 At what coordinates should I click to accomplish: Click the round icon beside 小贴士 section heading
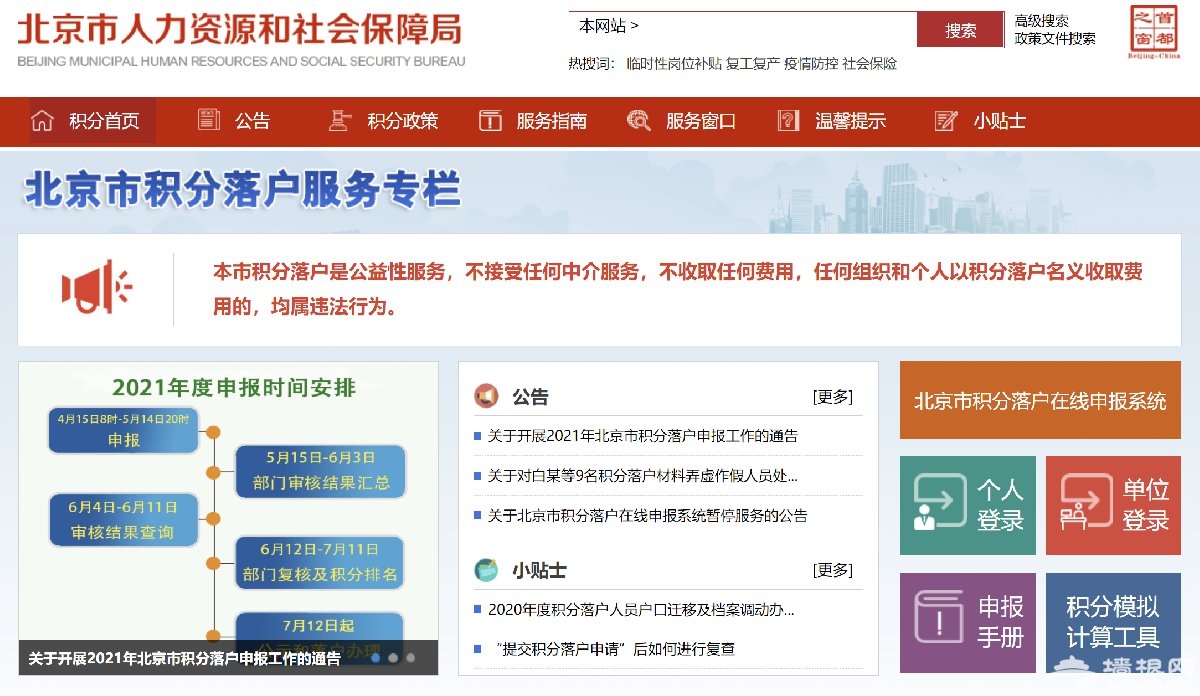pos(486,570)
